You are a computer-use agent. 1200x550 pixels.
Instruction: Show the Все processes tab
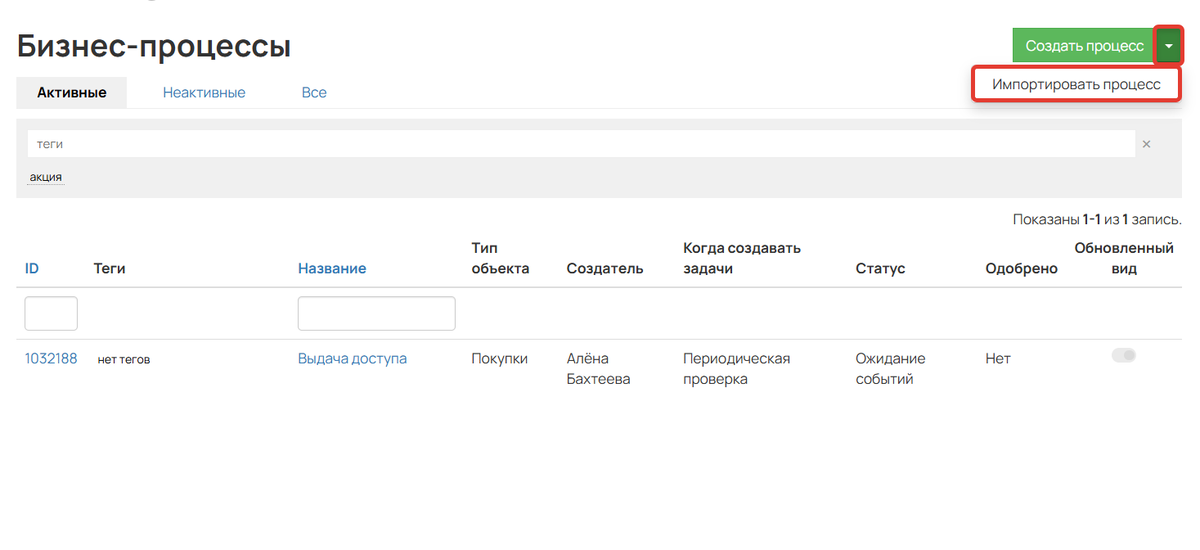[314, 92]
